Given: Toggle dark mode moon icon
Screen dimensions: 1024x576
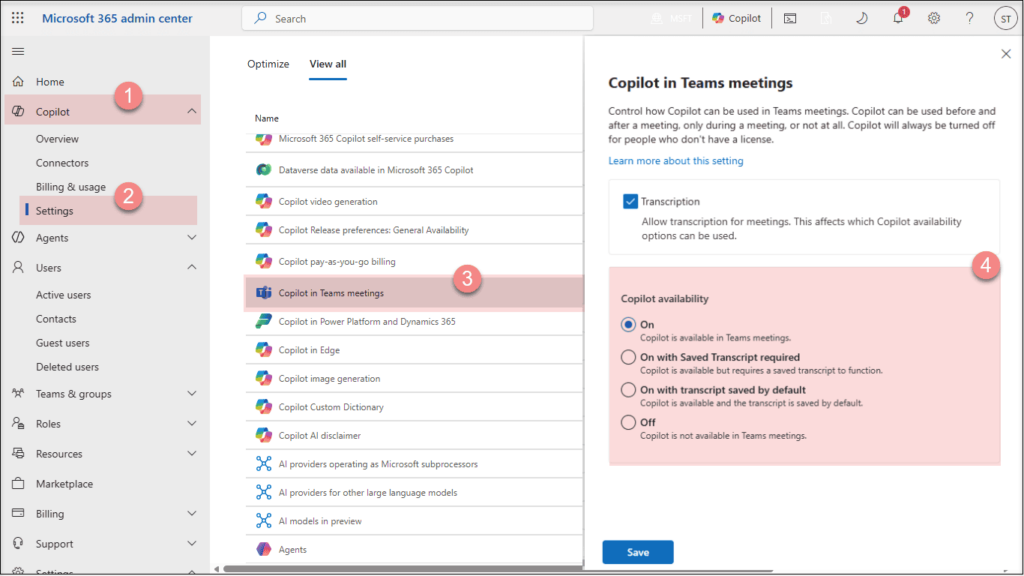Looking at the screenshot, I should 862,18.
